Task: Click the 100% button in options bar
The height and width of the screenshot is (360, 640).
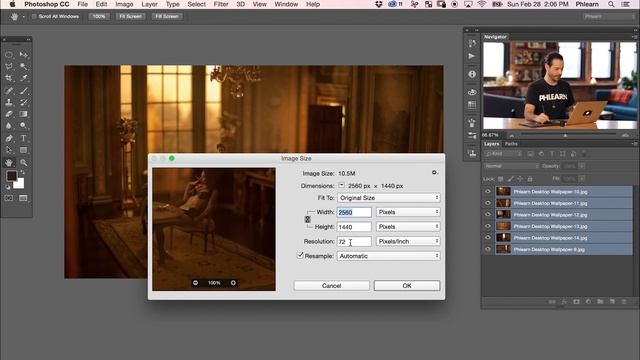Action: (x=99, y=16)
